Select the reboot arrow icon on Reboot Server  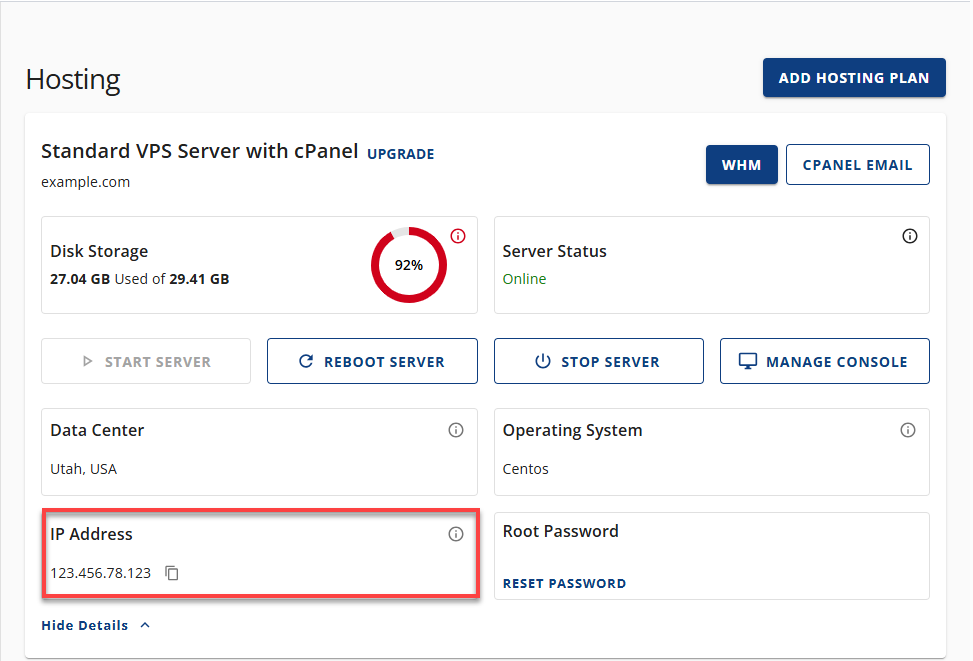pos(307,361)
